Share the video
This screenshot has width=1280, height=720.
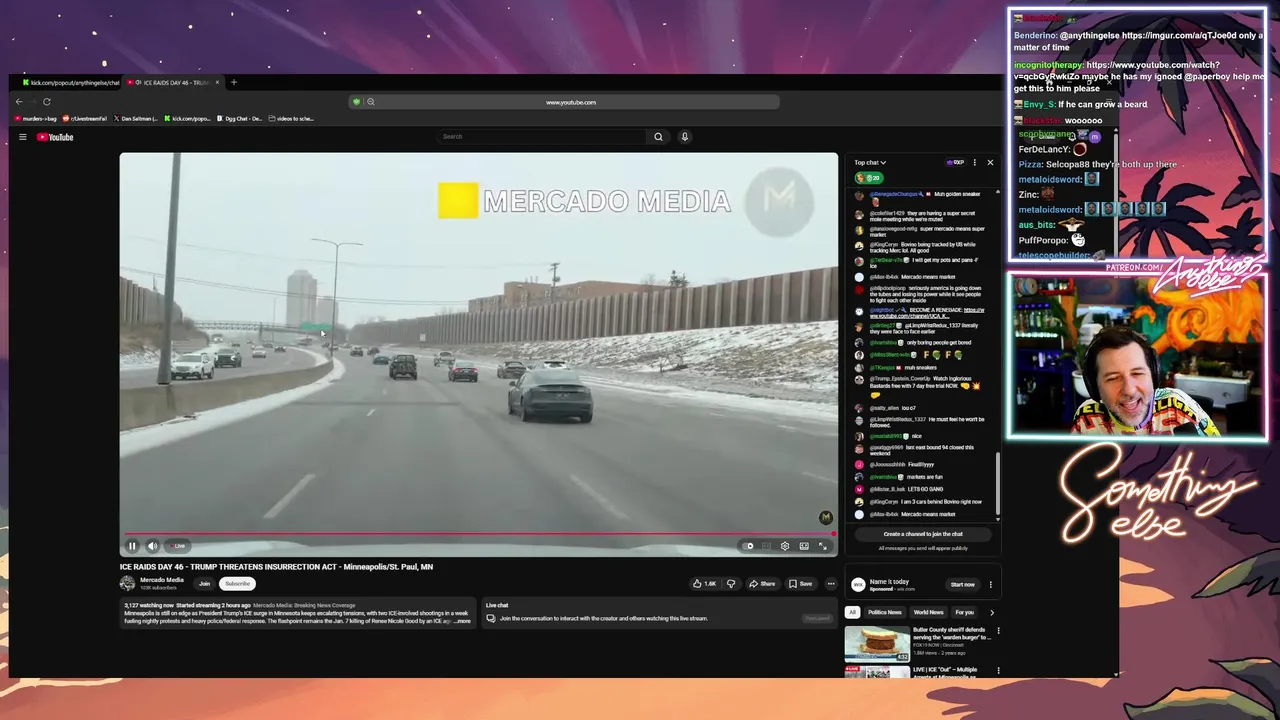[x=762, y=584]
